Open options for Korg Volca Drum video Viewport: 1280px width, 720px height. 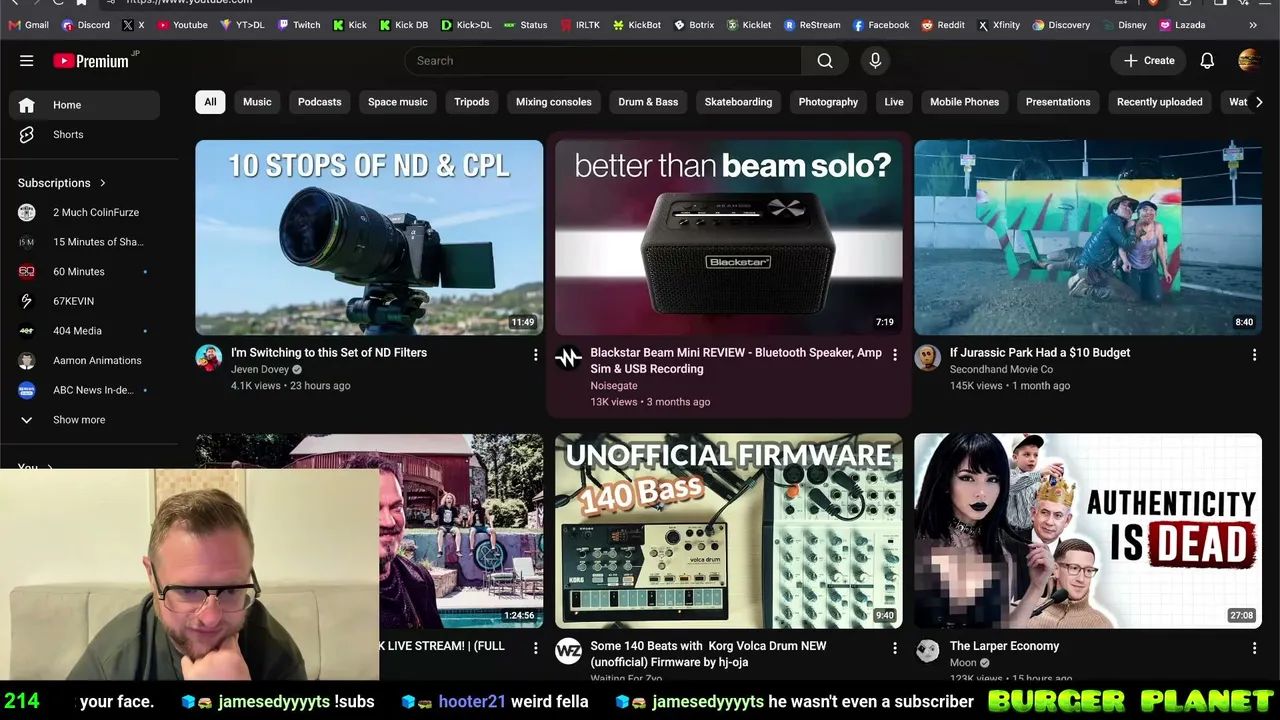click(x=895, y=648)
